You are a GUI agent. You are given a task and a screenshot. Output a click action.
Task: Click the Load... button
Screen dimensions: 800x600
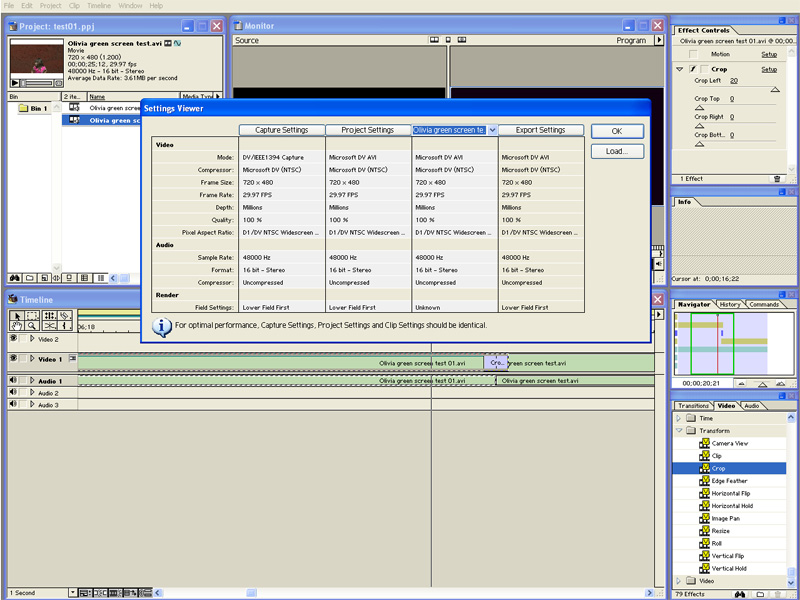pos(617,152)
